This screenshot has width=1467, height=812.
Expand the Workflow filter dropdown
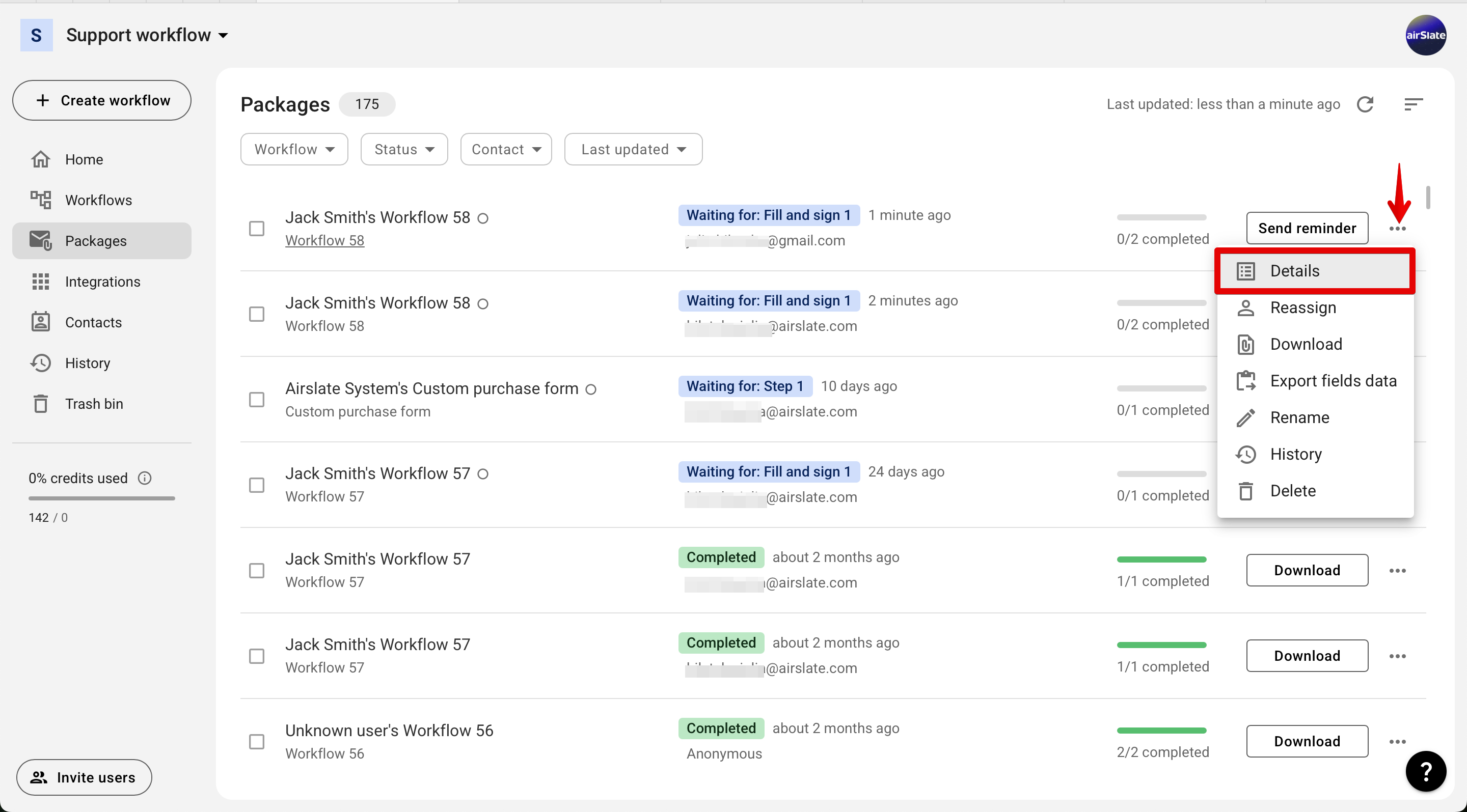(x=294, y=149)
